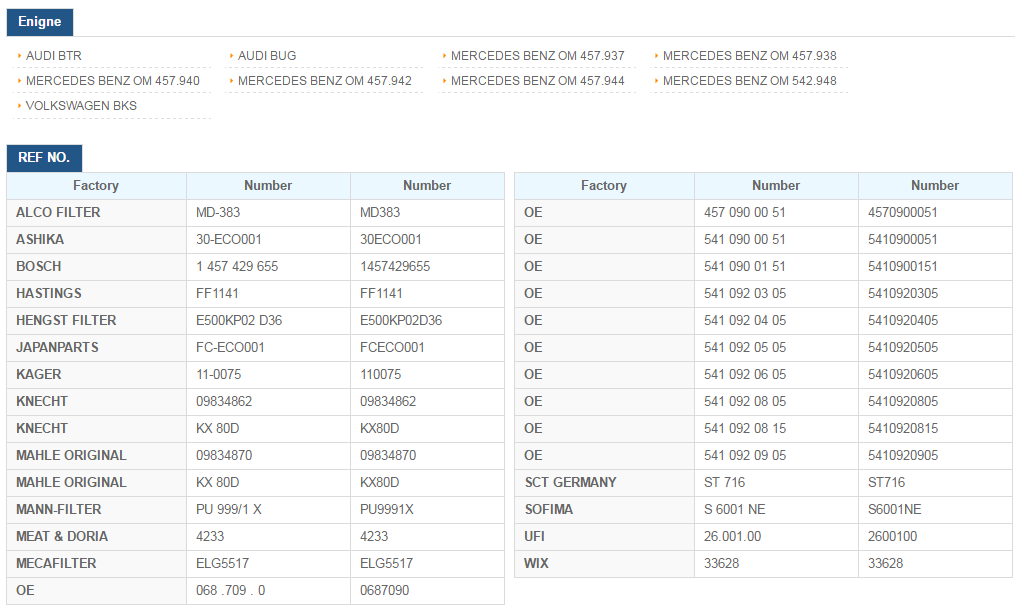
Task: Select number 0687090
Action: click(x=384, y=591)
